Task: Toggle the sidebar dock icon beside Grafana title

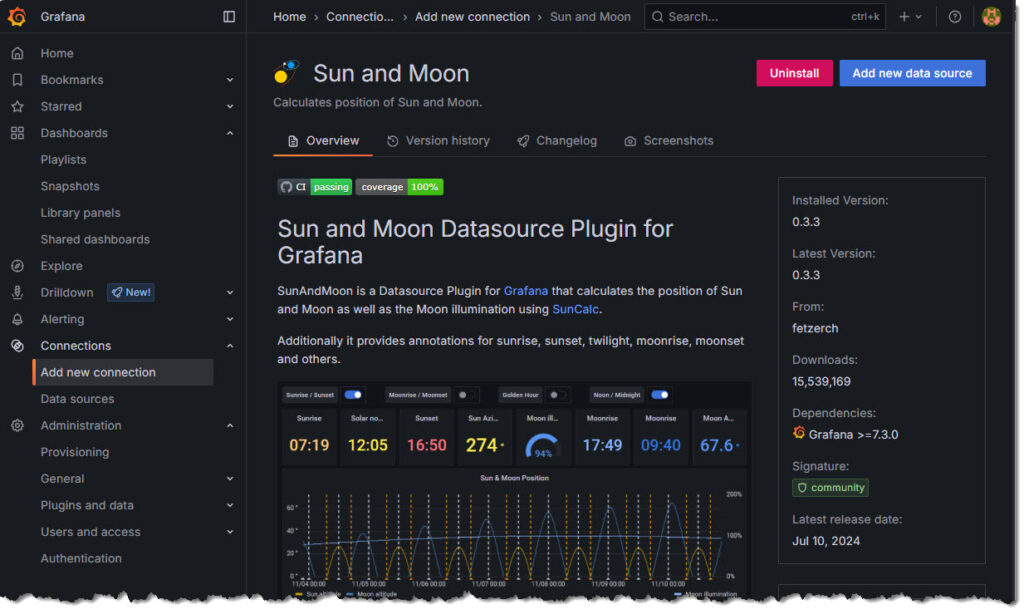Action: (x=229, y=16)
